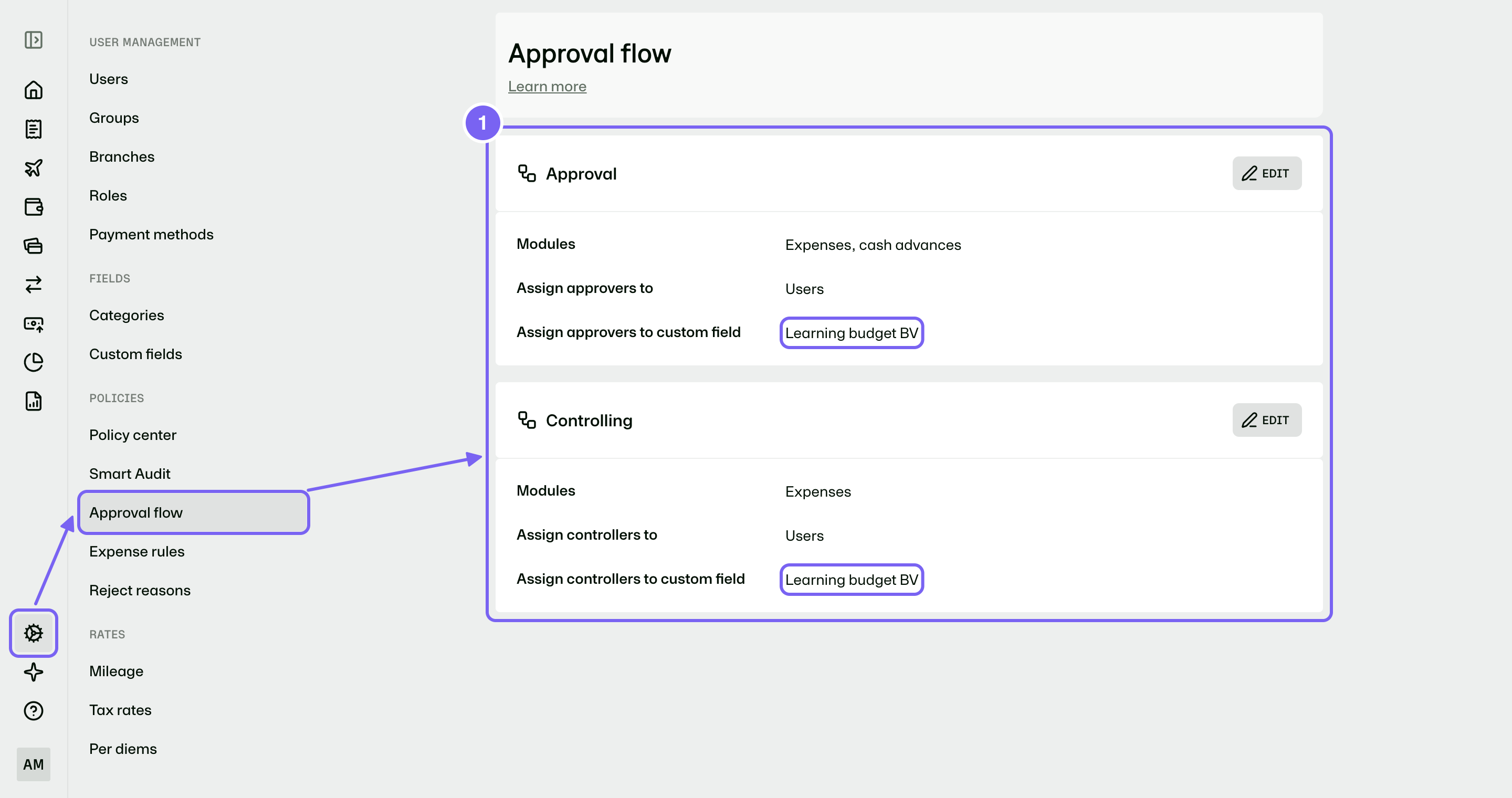
Task: Open the Groups menu item
Action: pyautogui.click(x=114, y=118)
